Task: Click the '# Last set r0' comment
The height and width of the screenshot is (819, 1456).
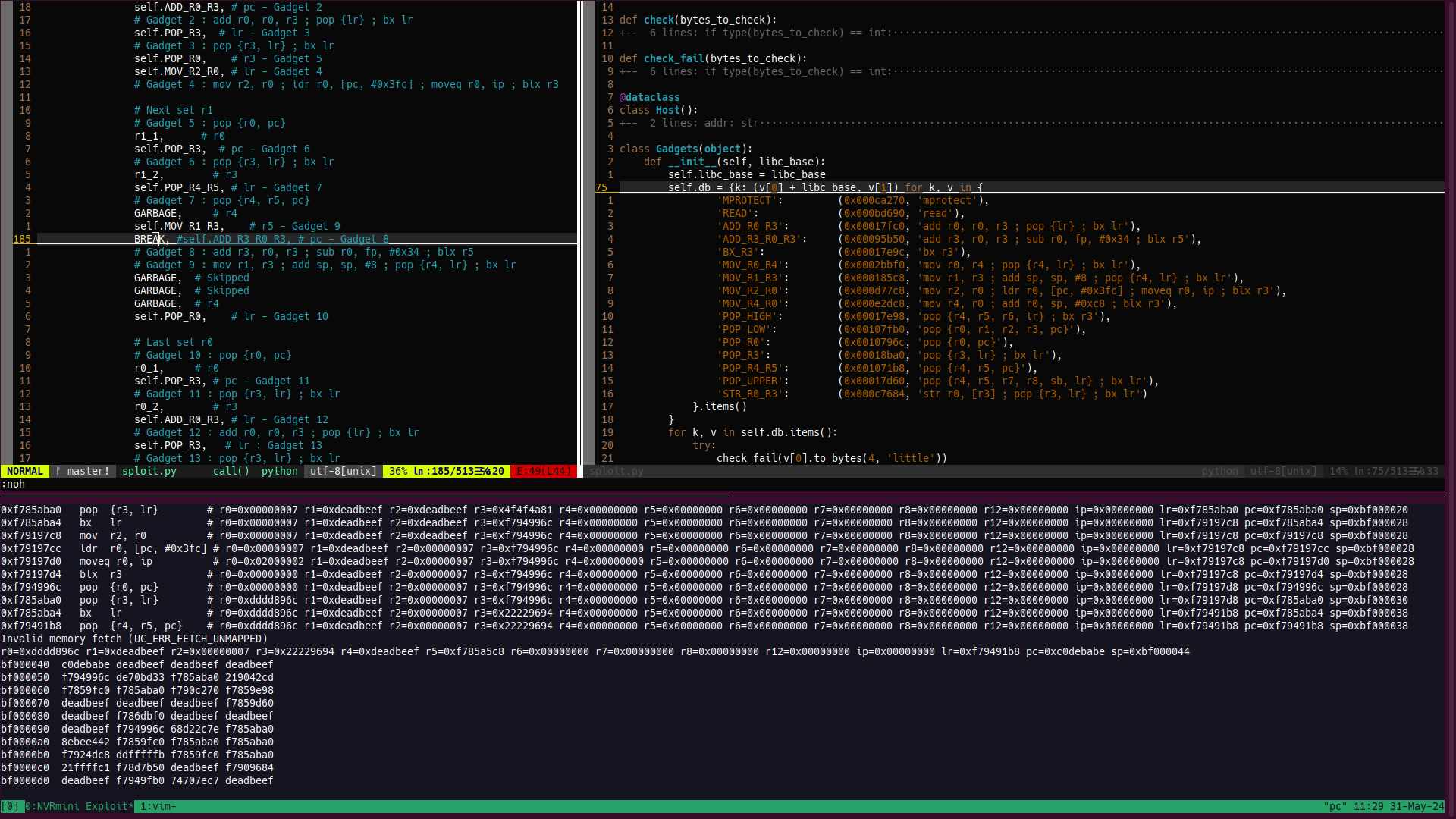Action: point(173,342)
